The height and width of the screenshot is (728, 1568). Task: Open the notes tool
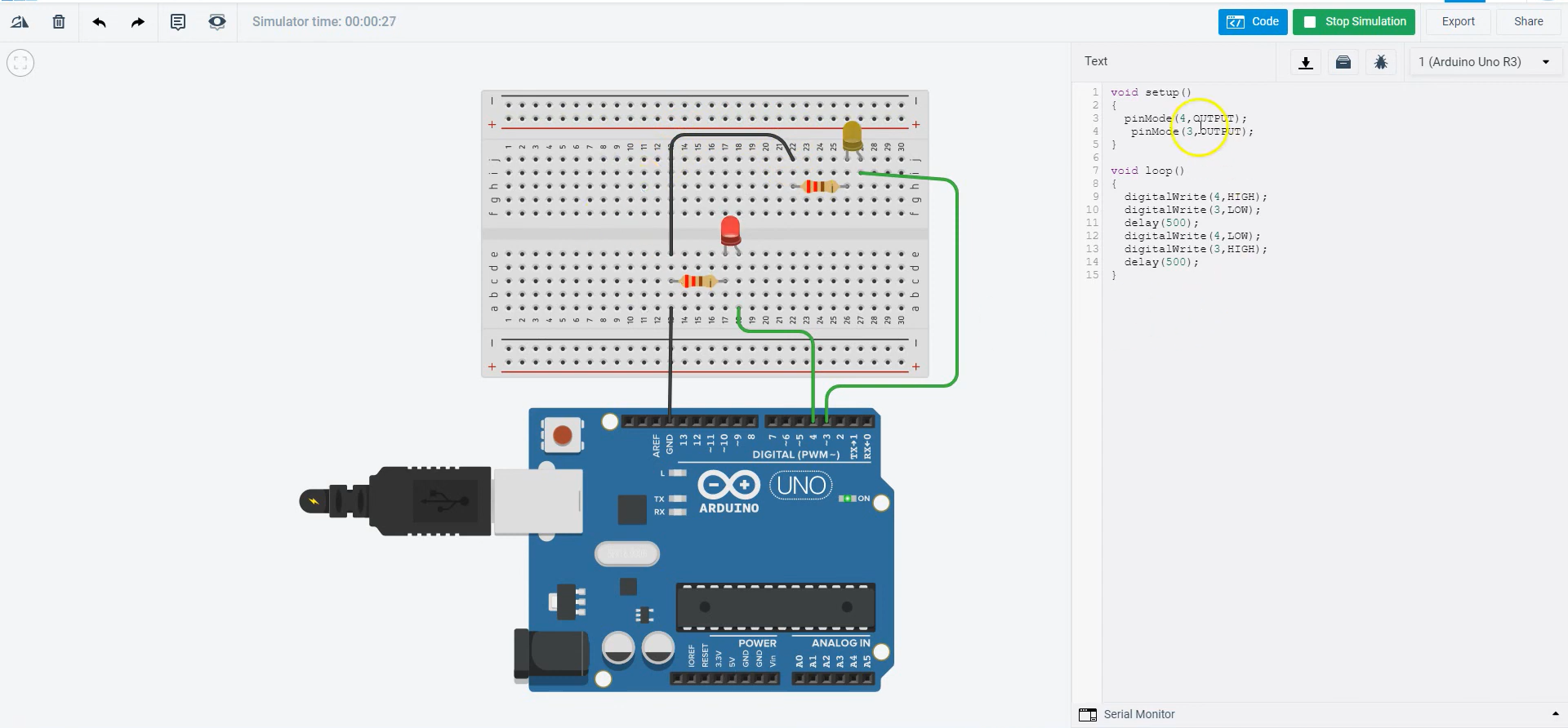pos(177,22)
